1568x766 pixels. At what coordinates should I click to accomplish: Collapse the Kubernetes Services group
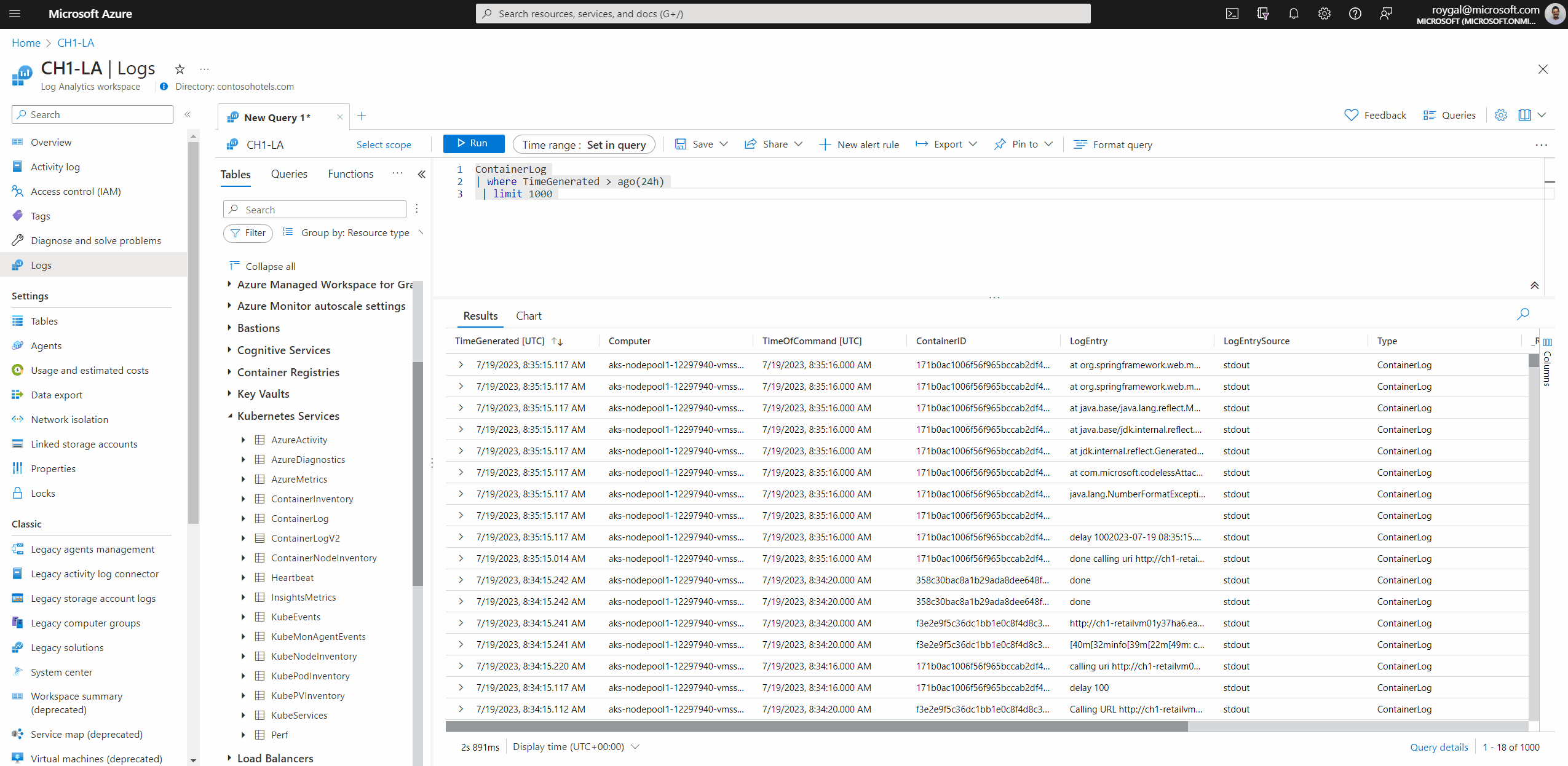[230, 416]
